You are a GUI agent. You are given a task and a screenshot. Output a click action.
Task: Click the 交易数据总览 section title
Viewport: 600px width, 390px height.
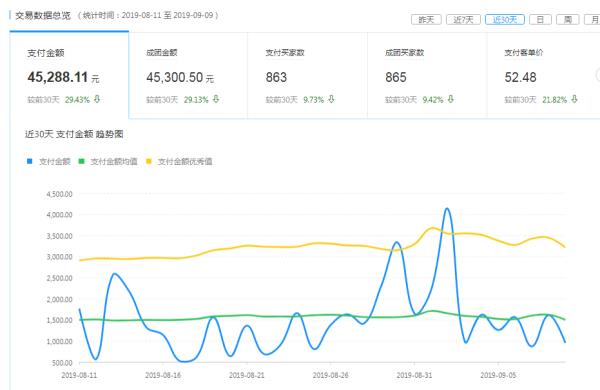coord(43,16)
